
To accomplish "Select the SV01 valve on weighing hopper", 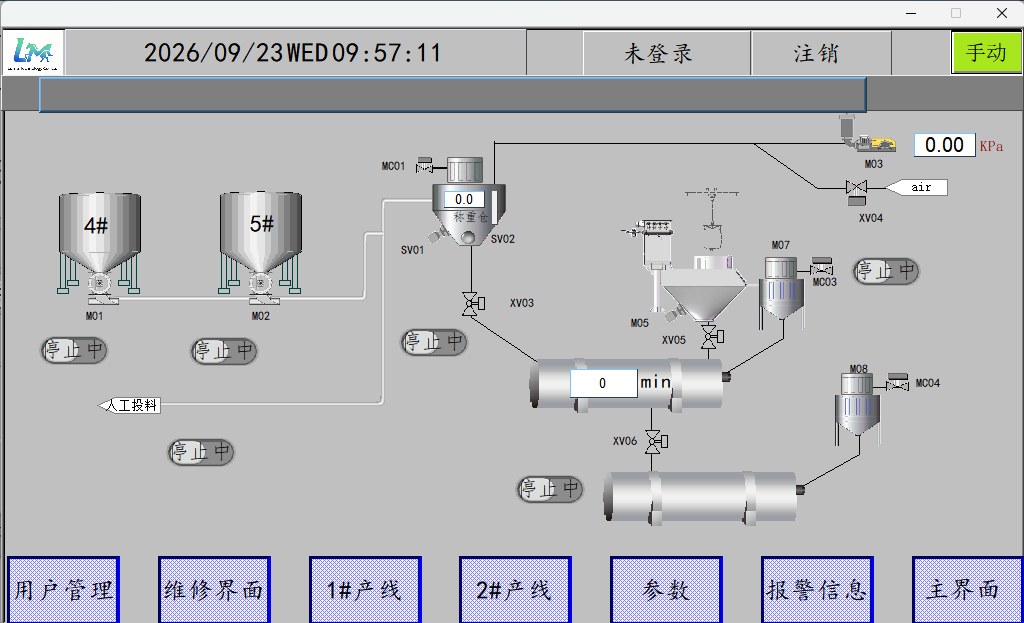I will (x=436, y=234).
